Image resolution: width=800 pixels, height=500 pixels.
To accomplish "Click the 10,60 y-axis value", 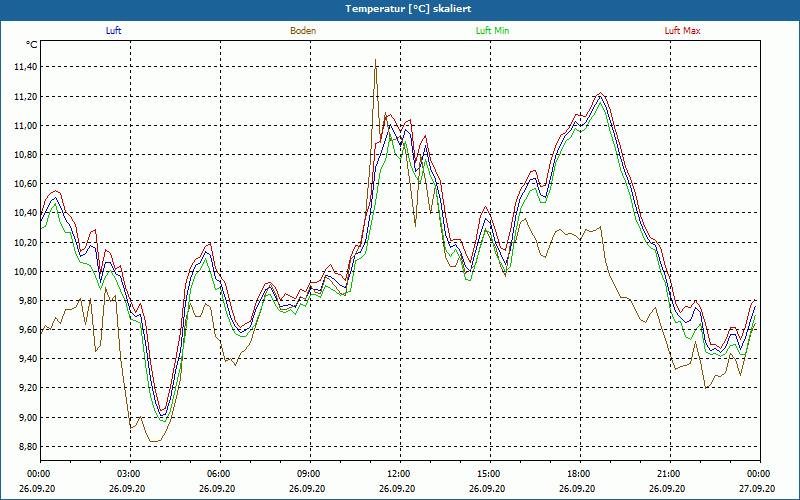I will click(x=27, y=184).
